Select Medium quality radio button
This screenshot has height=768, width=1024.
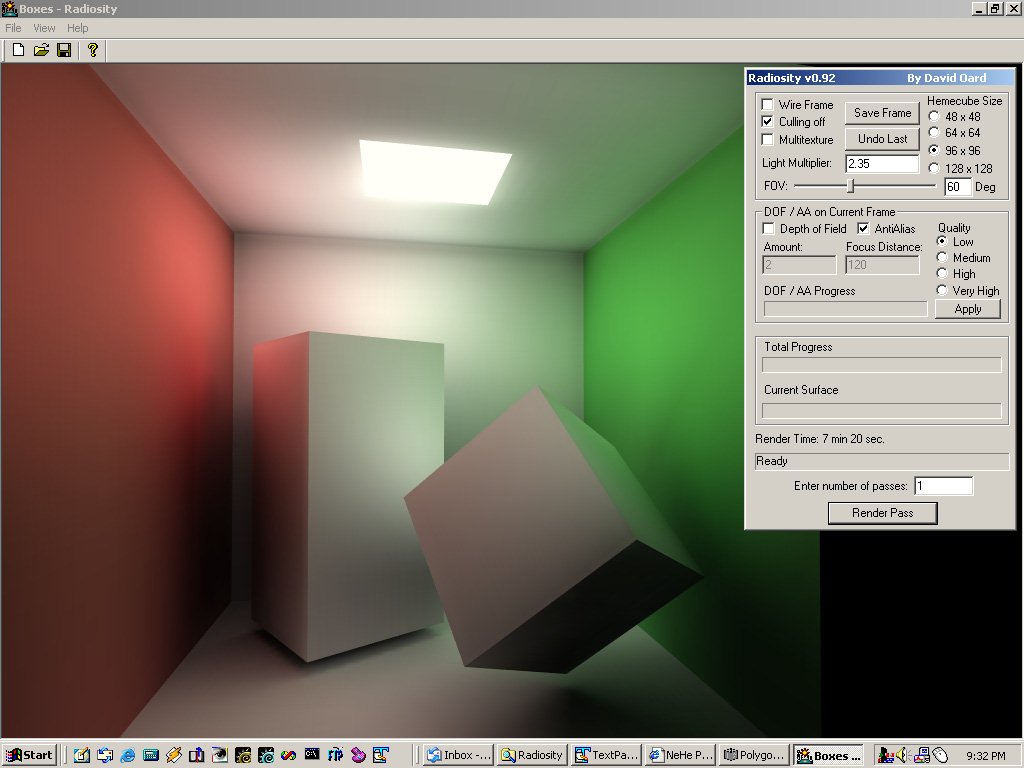pos(942,258)
